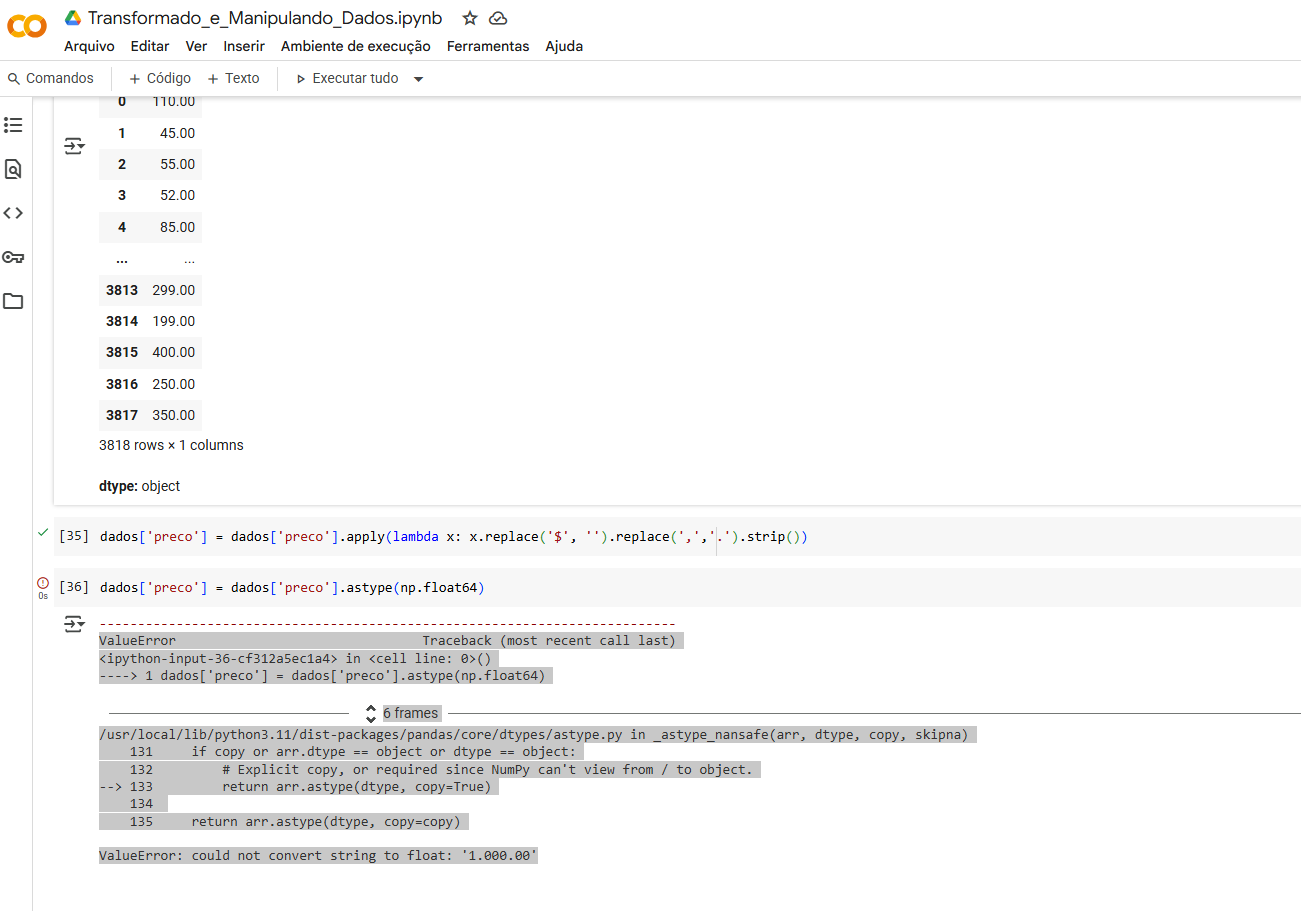Click output options icon beside error traceback
Screen dimensions: 1301x911
[75, 625]
